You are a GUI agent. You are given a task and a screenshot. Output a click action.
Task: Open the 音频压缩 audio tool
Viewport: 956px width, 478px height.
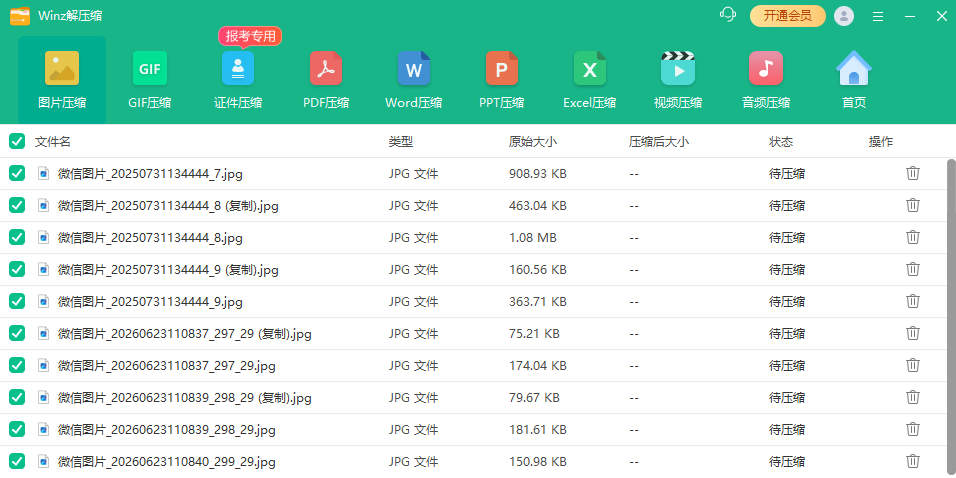pos(766,80)
